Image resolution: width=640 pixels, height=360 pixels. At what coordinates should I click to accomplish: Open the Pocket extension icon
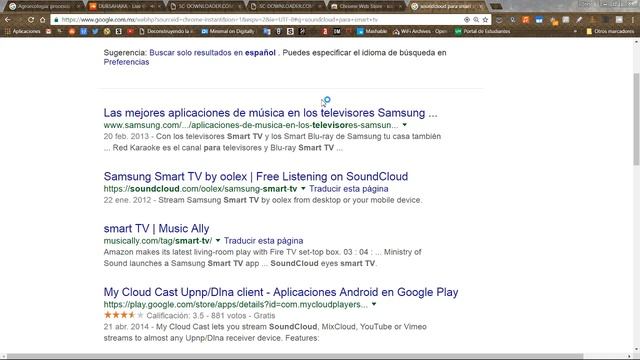click(499, 20)
